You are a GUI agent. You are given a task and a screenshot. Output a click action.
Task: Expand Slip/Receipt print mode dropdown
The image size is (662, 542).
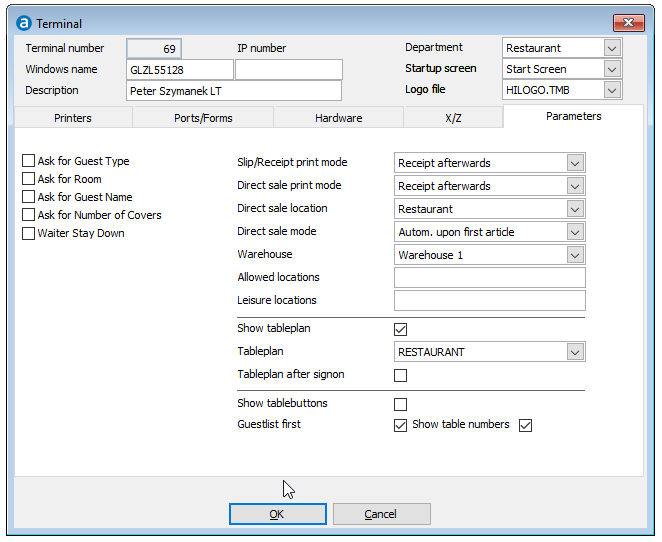click(x=574, y=163)
